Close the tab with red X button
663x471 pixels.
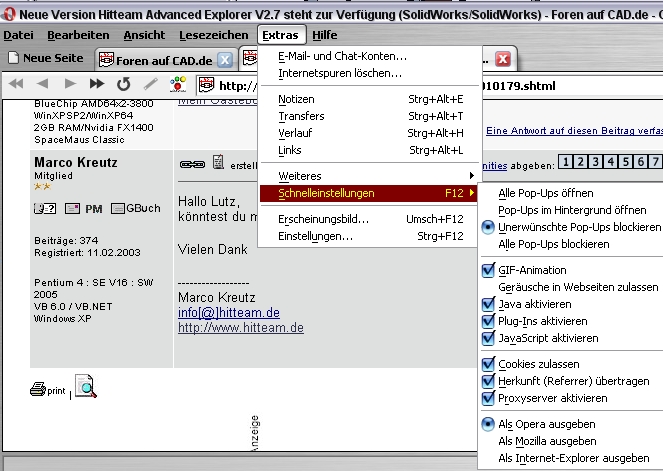tap(503, 59)
